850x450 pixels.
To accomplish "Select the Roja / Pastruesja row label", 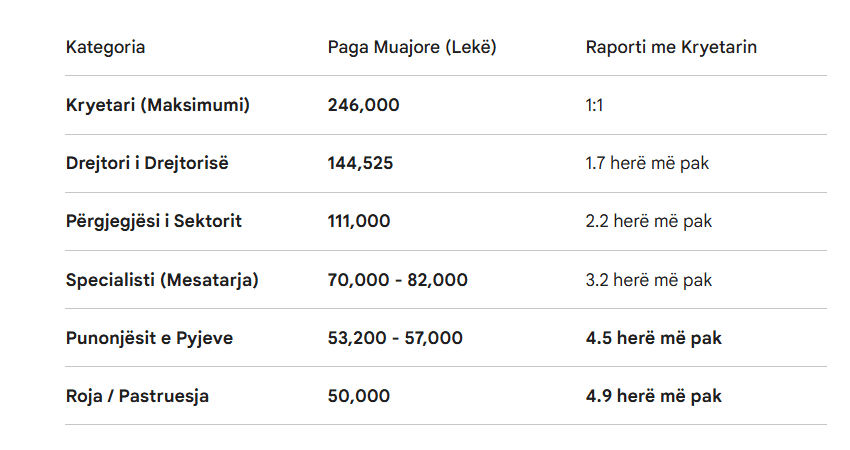I will [x=137, y=396].
